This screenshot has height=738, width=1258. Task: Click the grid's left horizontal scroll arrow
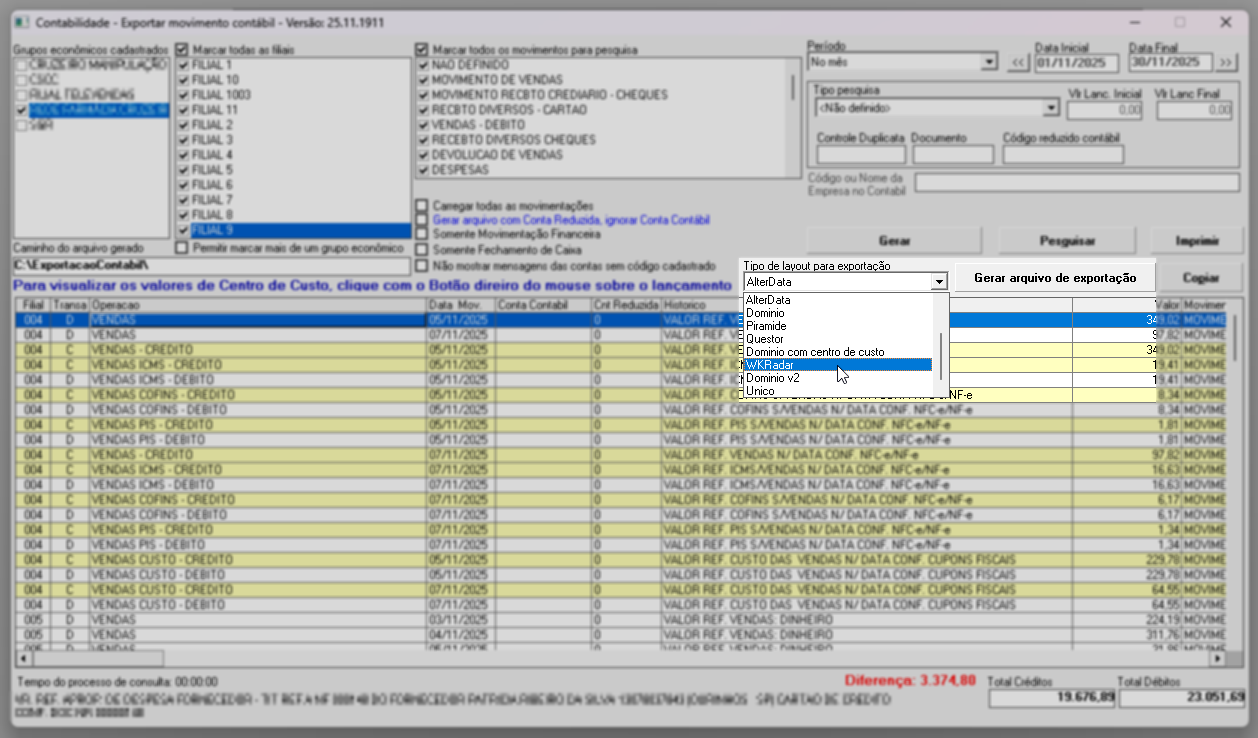coord(23,659)
